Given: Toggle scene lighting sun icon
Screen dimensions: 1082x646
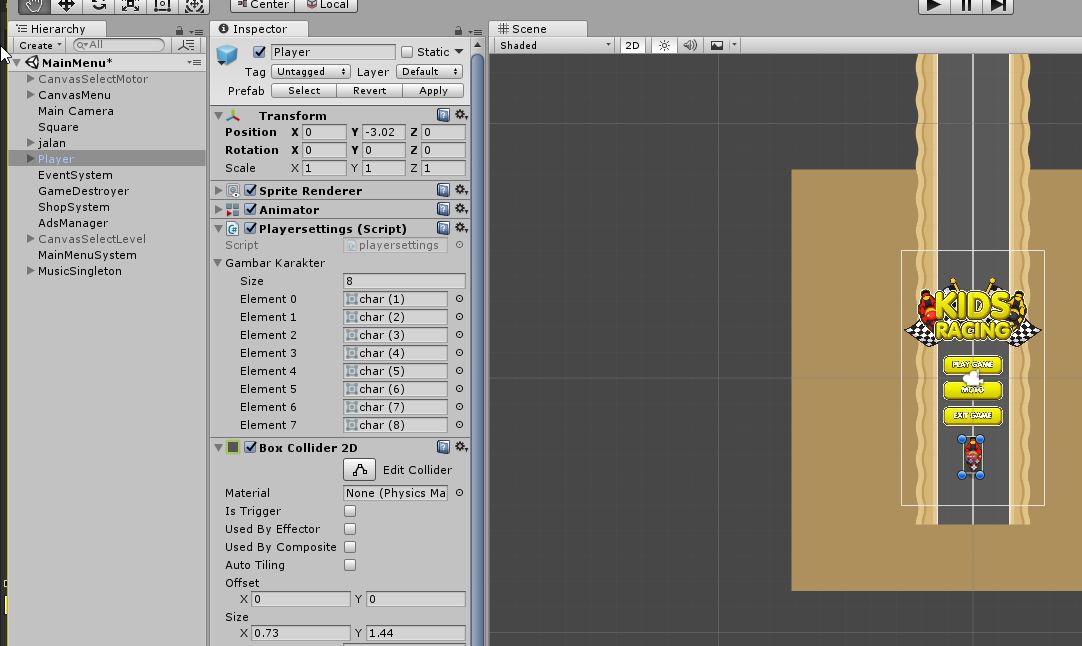Looking at the screenshot, I should click(x=664, y=45).
